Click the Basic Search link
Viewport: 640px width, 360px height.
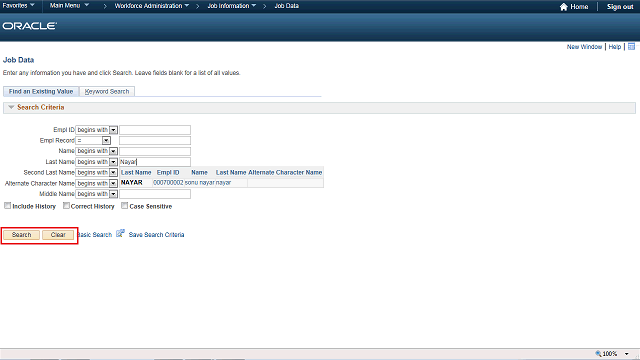(94, 235)
